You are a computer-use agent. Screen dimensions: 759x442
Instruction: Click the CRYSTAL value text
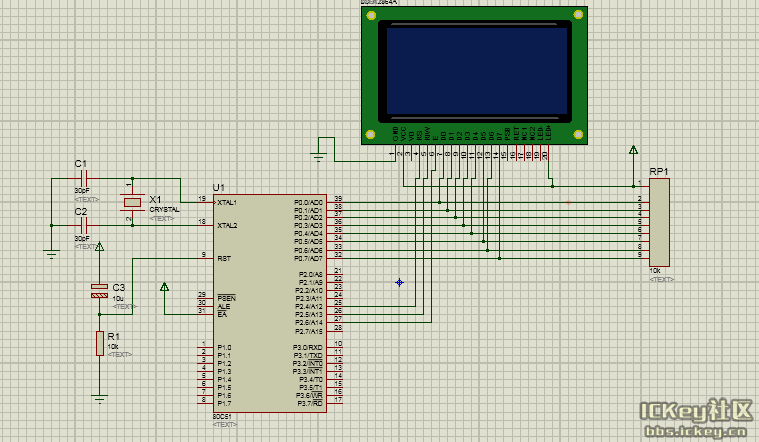point(165,210)
